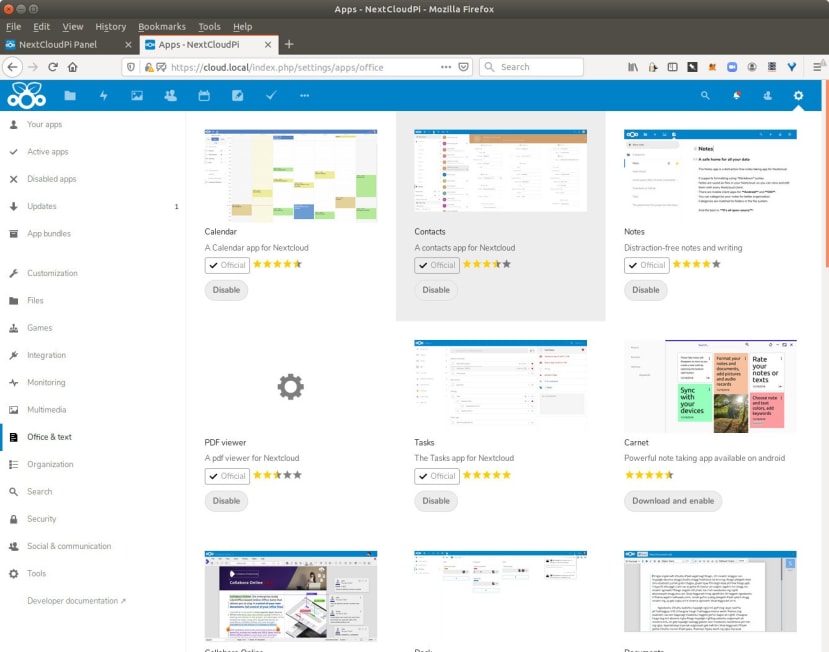Viewport: 829px width, 652px height.
Task: Disable the Notes app
Action: pos(646,290)
